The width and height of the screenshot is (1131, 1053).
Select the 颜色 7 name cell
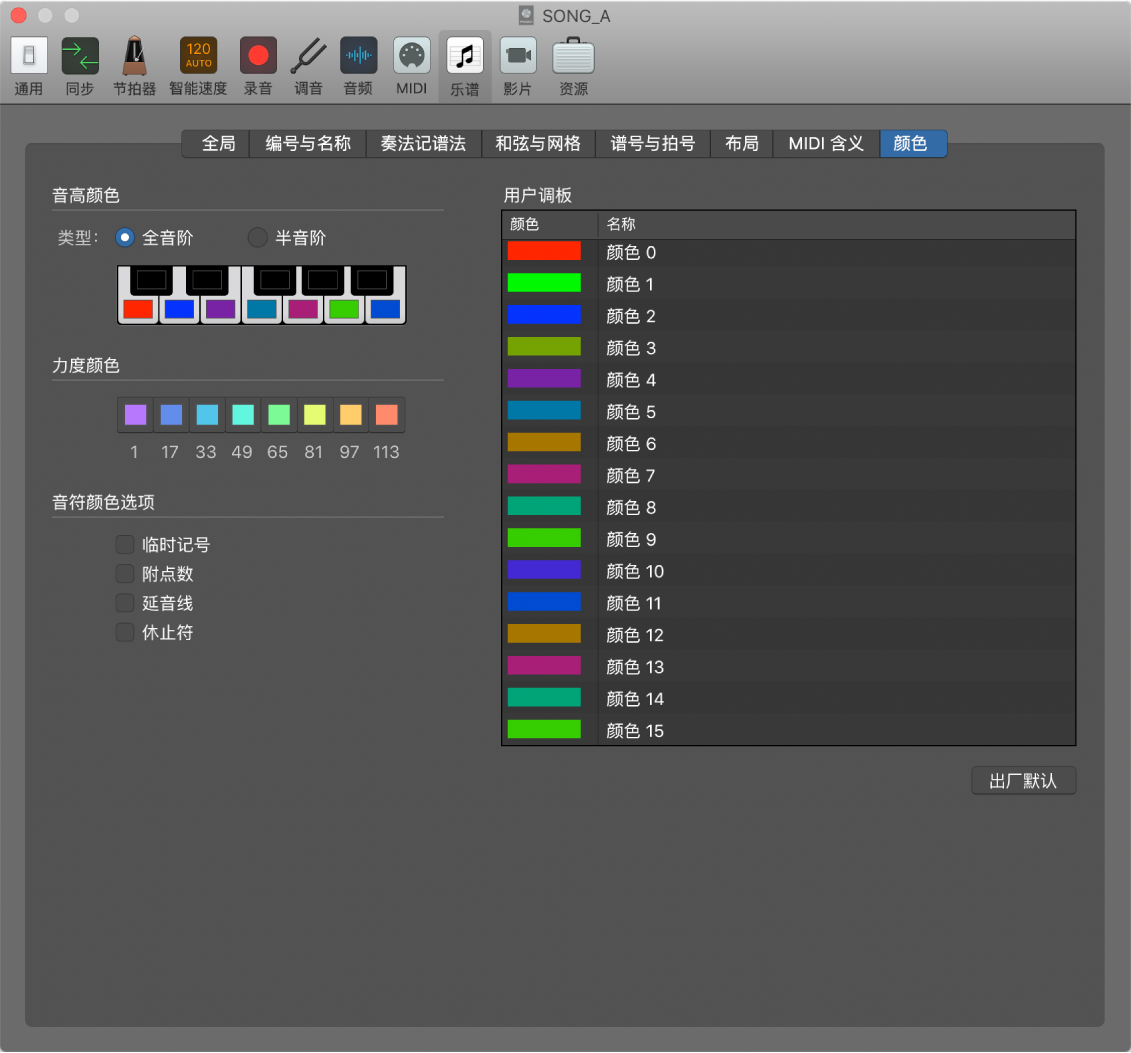[x=837, y=475]
